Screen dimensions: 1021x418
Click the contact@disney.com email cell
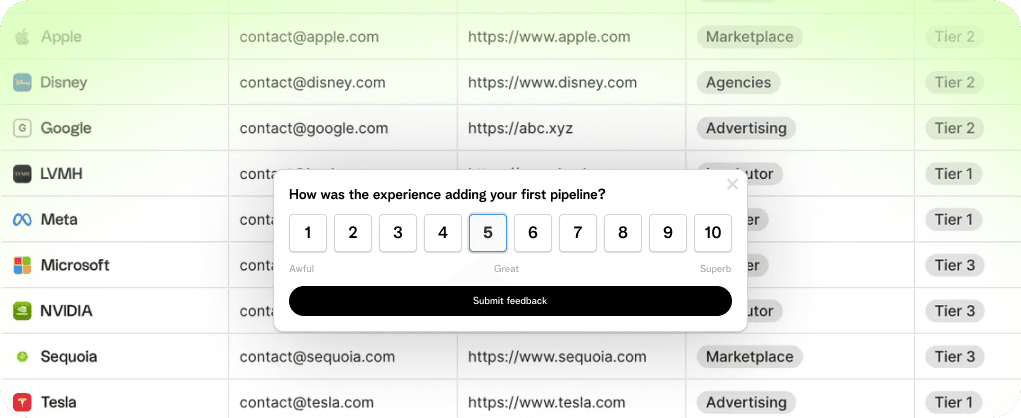pos(343,82)
